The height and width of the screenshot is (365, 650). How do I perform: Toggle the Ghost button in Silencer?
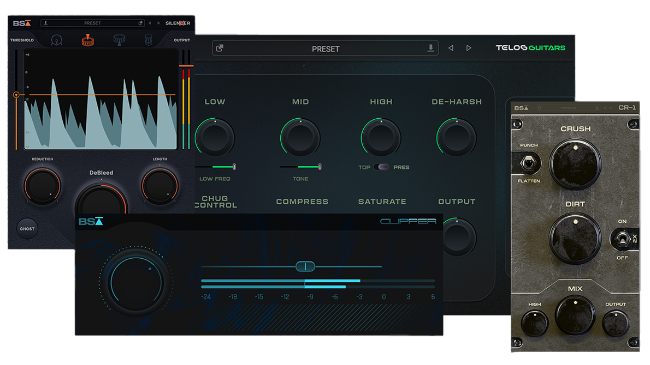(x=27, y=229)
